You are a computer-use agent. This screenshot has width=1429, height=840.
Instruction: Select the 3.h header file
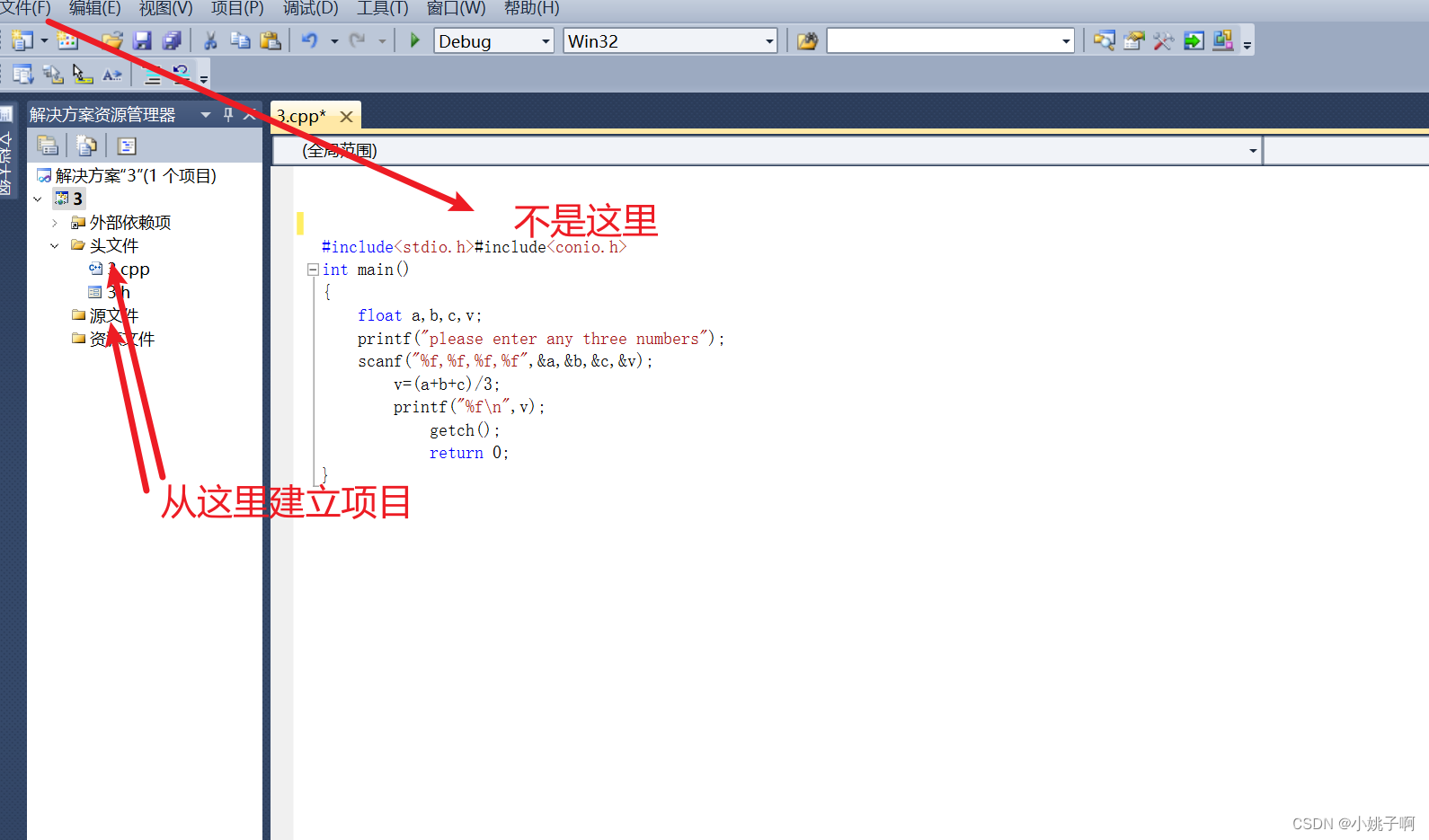(x=110, y=292)
